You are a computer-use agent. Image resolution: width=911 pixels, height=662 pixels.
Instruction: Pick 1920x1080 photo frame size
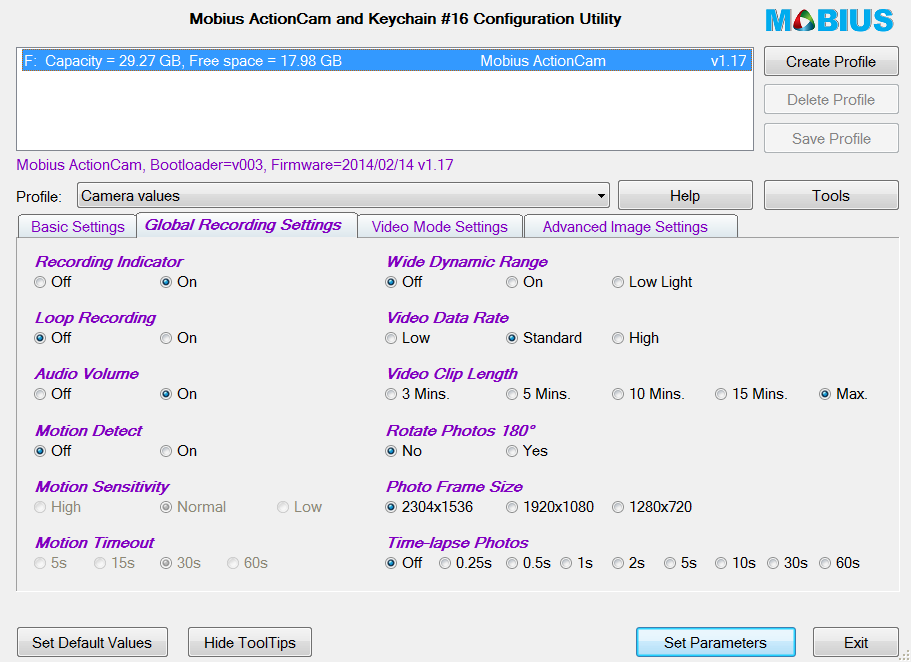tap(550, 507)
